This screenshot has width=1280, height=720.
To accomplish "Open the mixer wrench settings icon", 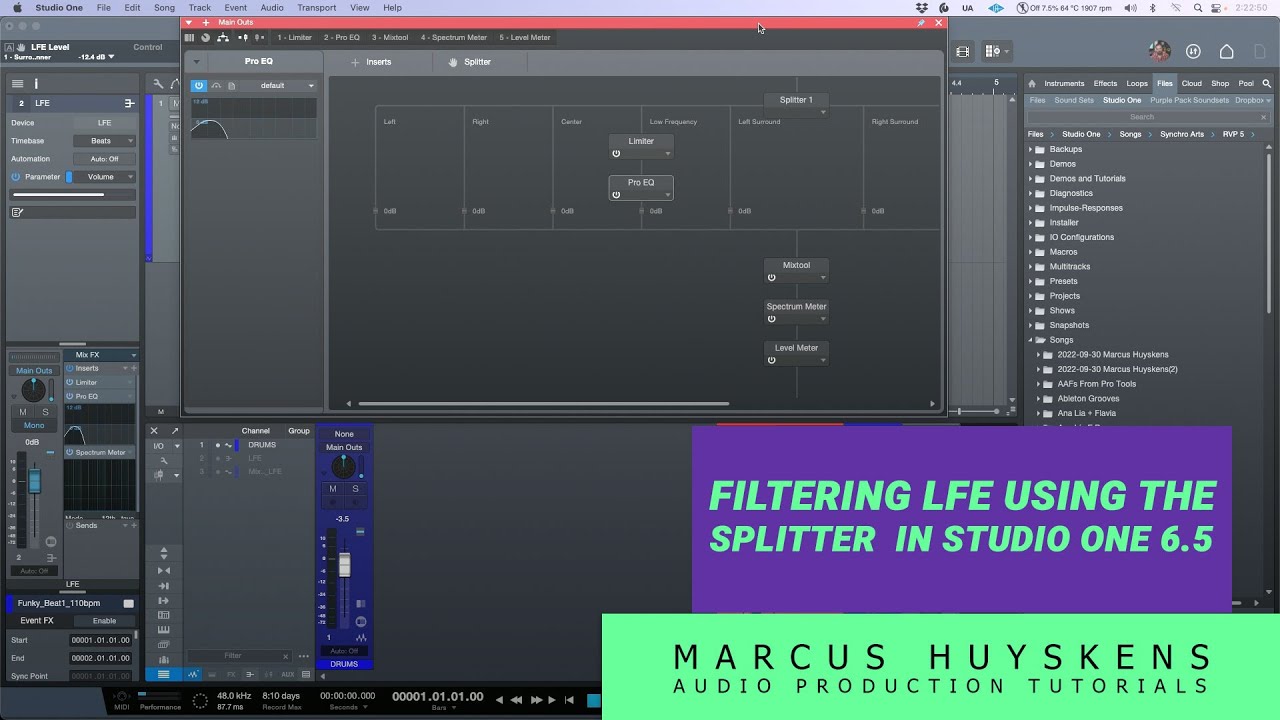I will [164, 461].
